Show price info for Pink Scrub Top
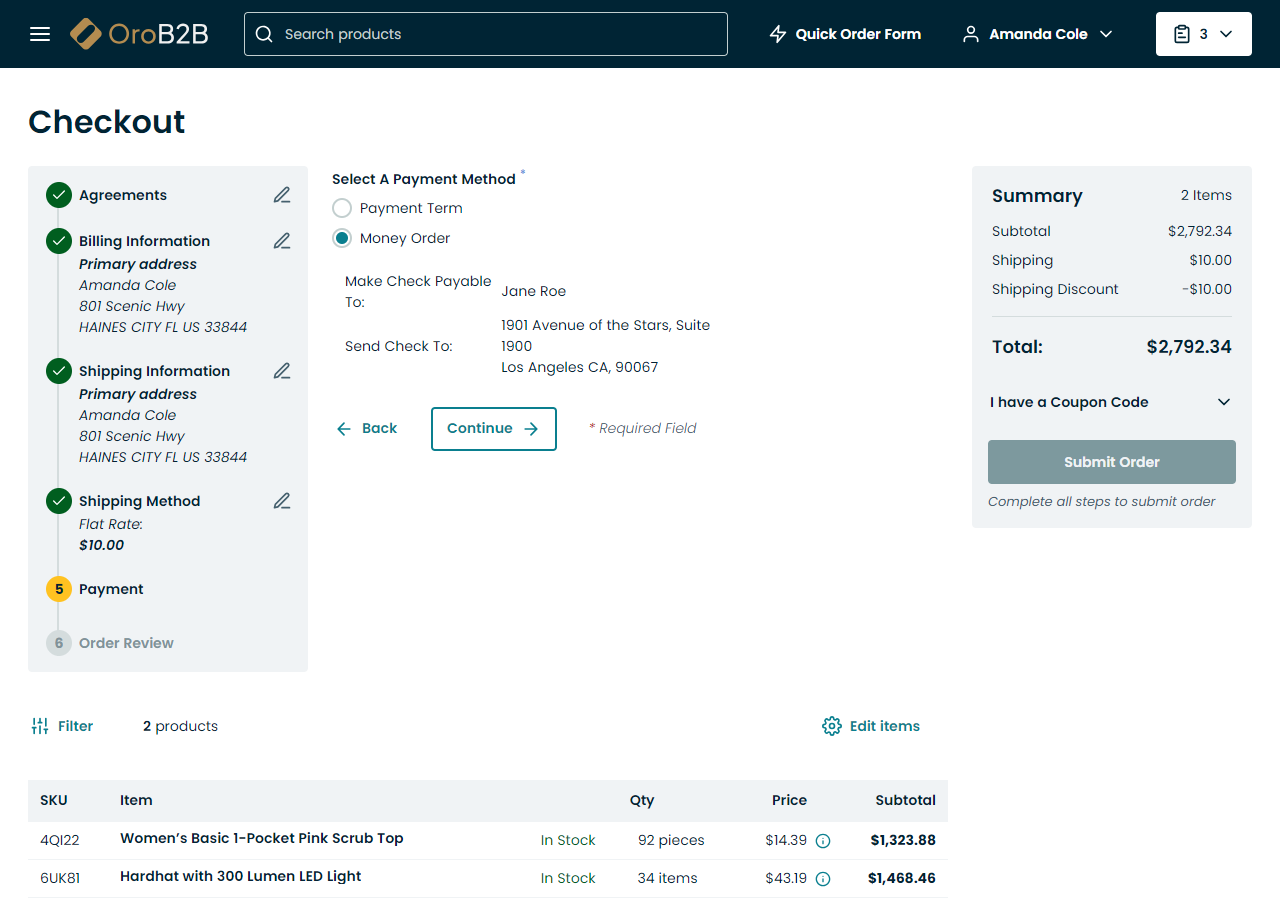The width and height of the screenshot is (1280, 920). point(823,841)
